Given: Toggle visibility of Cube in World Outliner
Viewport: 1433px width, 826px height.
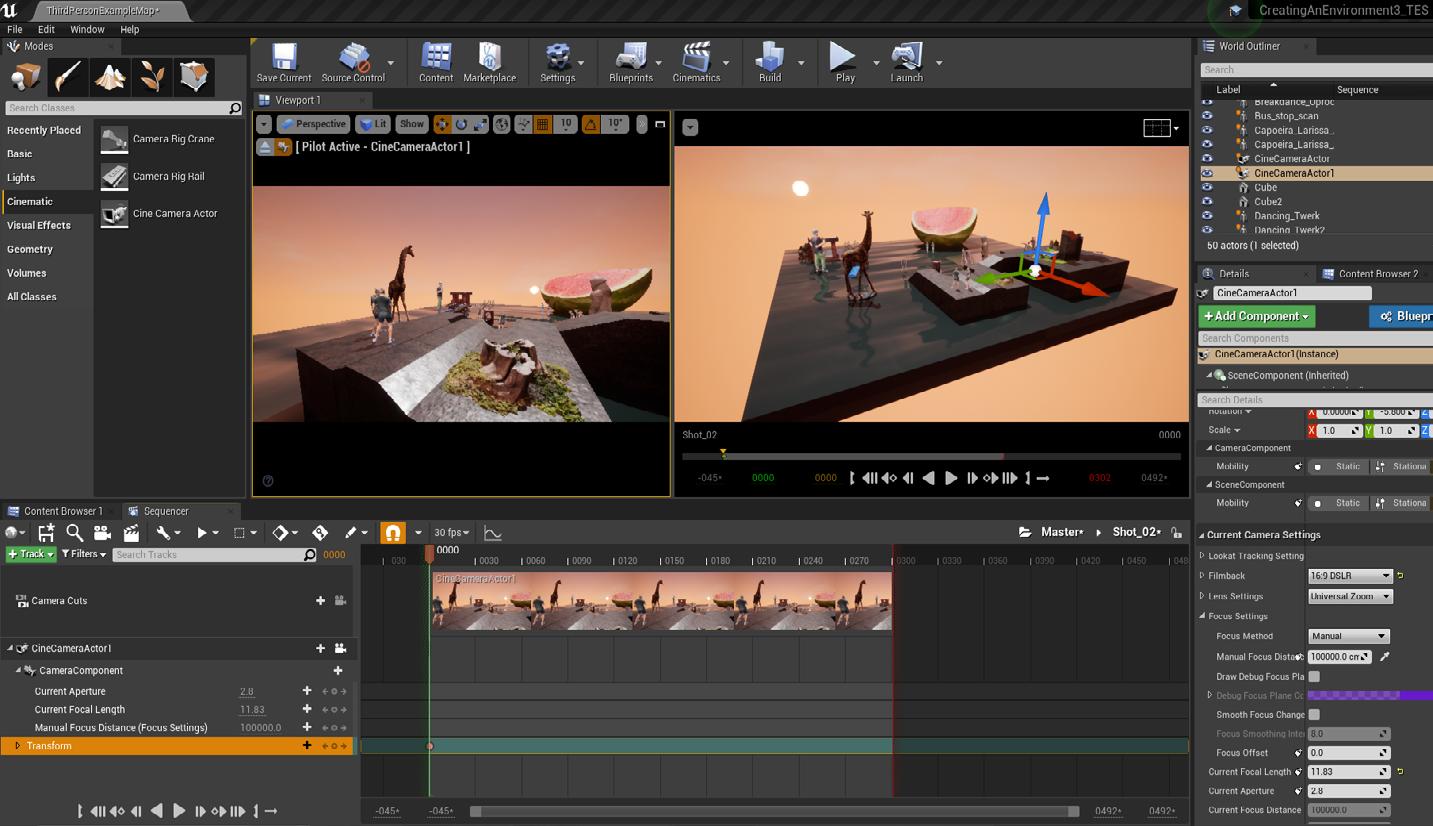Looking at the screenshot, I should point(1207,187).
